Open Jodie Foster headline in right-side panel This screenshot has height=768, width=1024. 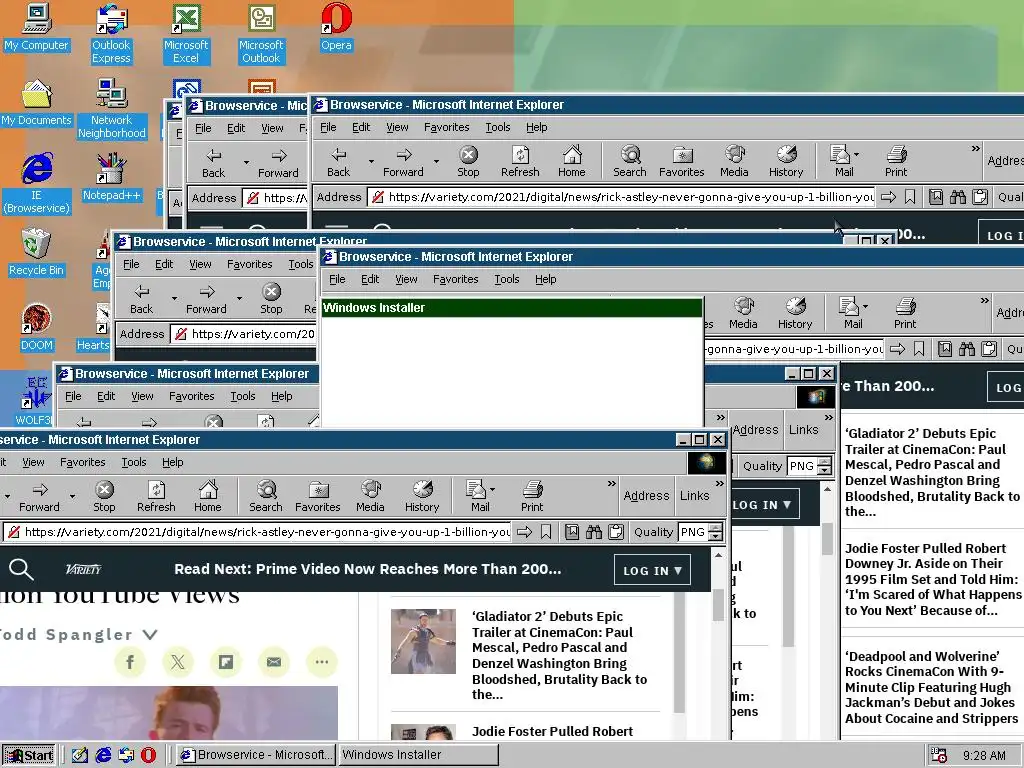point(933,579)
